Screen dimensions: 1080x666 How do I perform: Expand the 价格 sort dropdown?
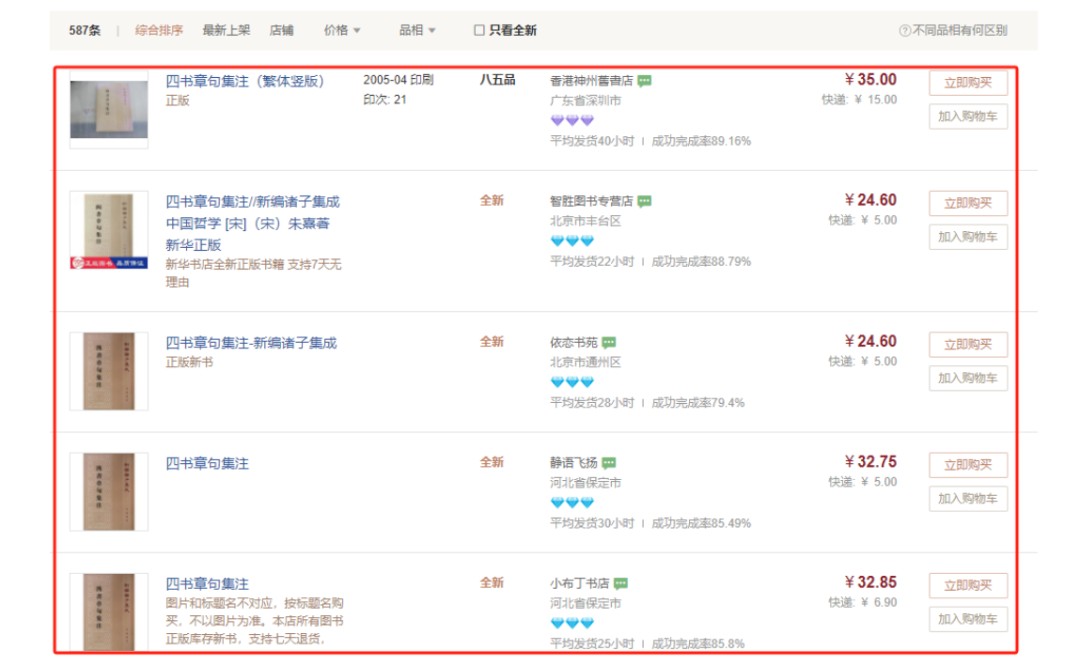(x=342, y=30)
